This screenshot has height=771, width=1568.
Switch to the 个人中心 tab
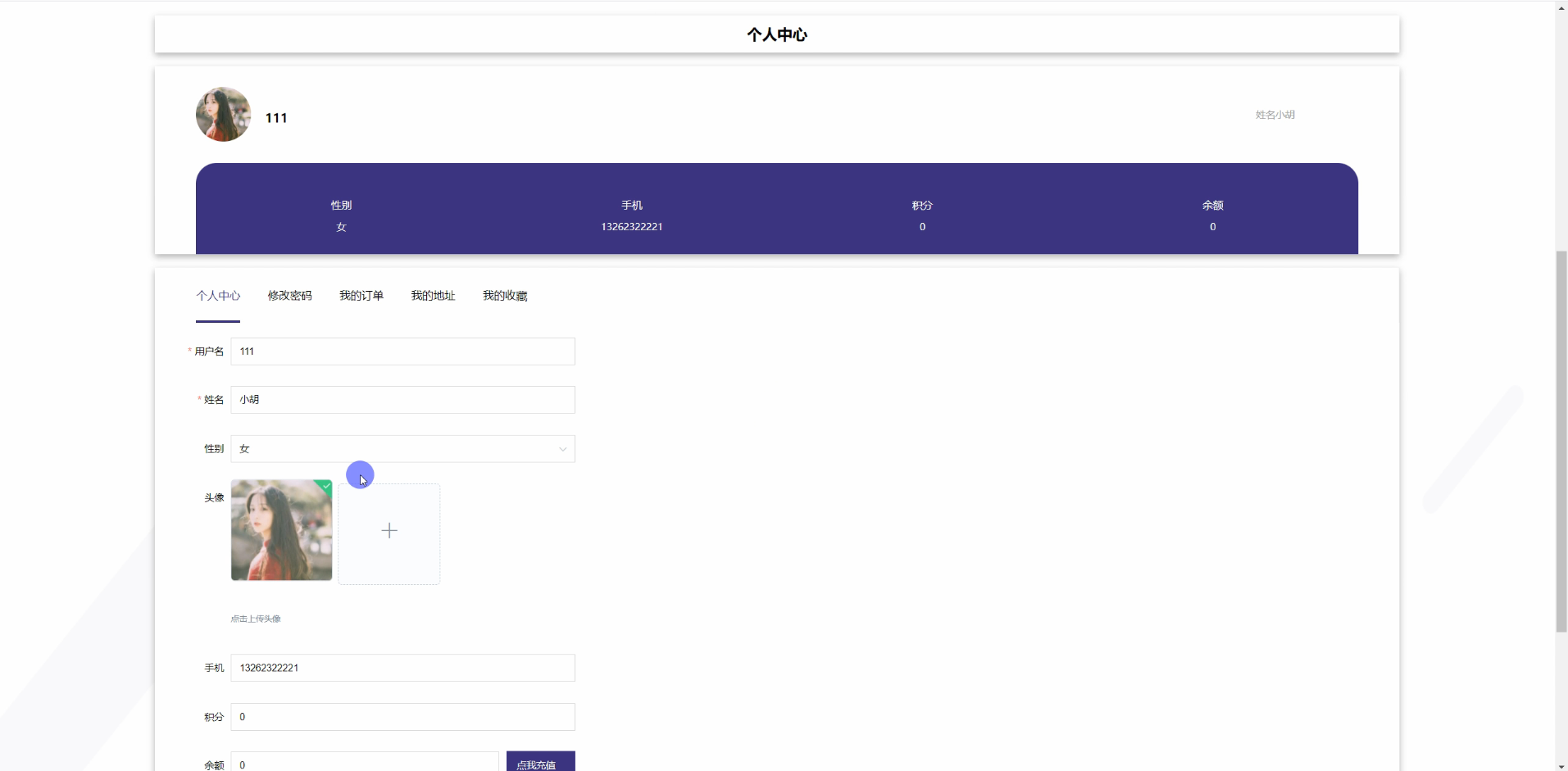[218, 296]
